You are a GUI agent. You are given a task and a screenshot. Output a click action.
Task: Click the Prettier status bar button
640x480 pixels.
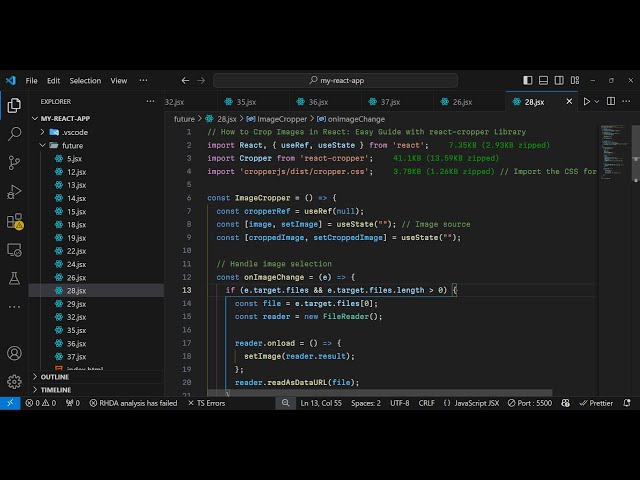pyautogui.click(x=598, y=403)
